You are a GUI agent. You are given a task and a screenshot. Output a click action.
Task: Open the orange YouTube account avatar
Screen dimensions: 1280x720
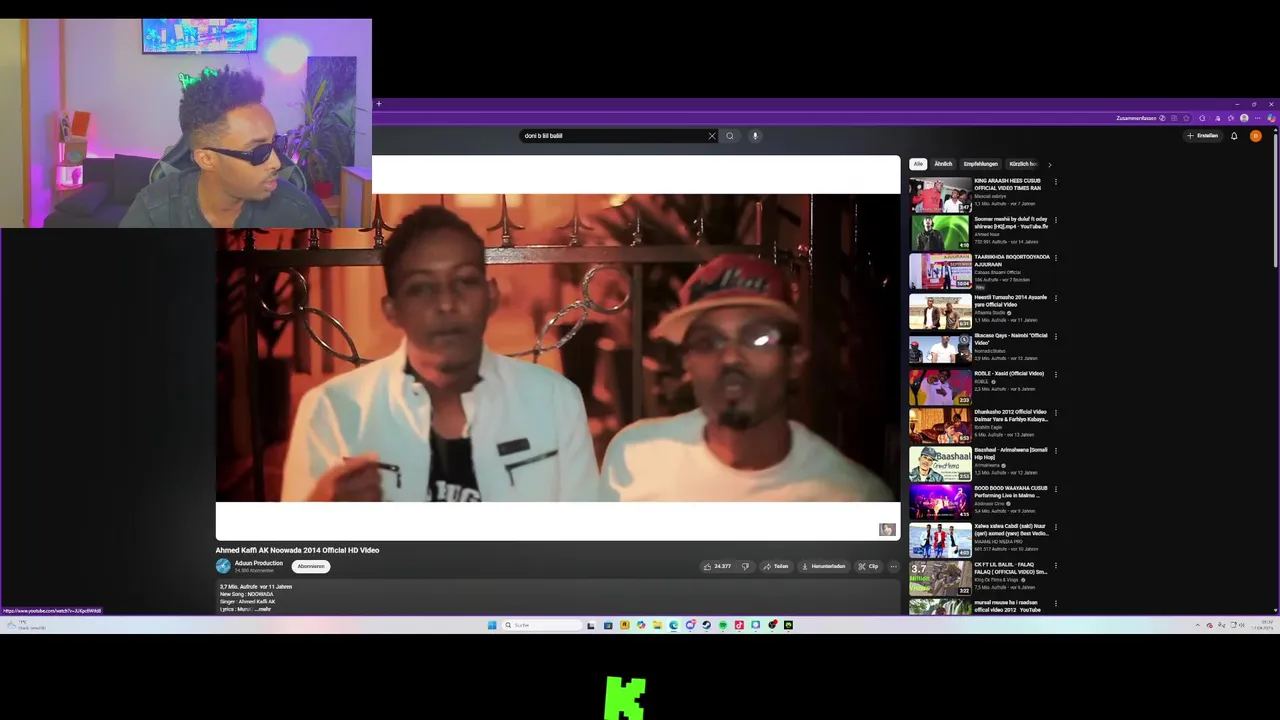pos(1256,136)
